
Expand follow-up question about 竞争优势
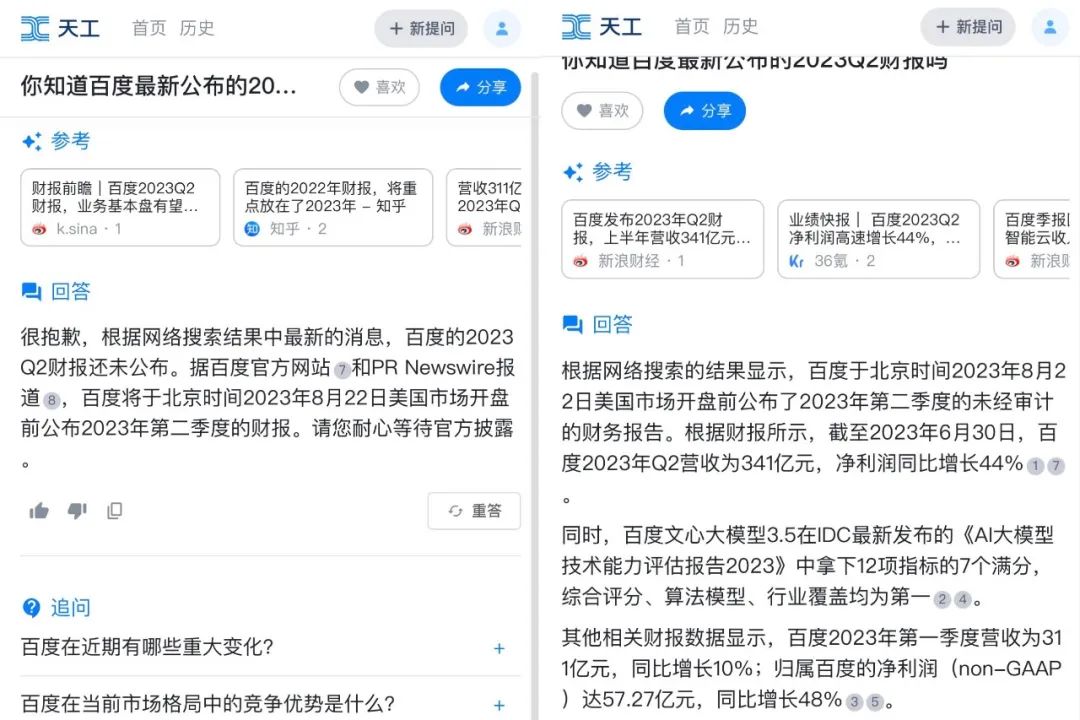[x=263, y=703]
